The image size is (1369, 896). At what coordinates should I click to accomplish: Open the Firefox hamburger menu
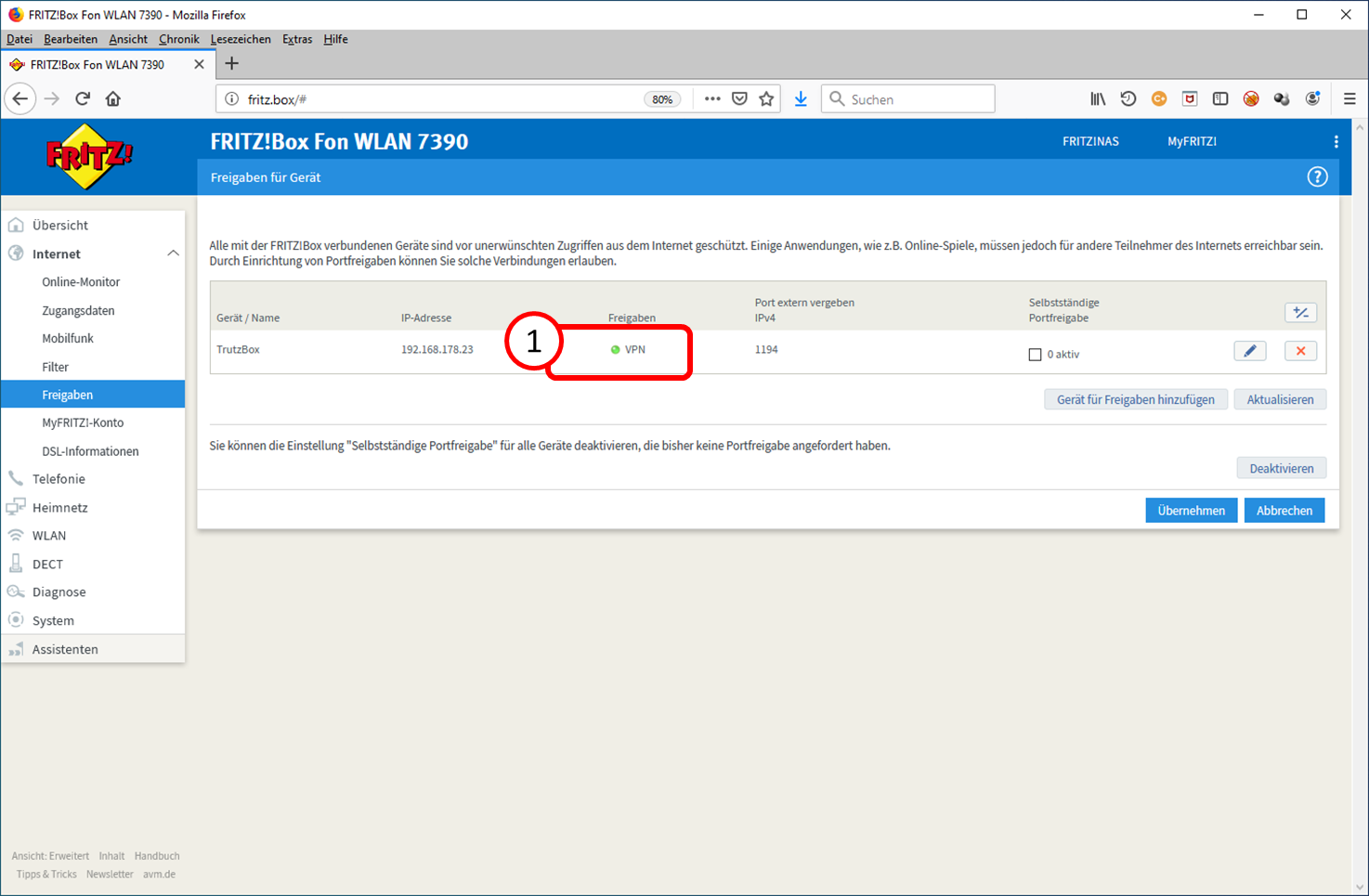(x=1349, y=99)
